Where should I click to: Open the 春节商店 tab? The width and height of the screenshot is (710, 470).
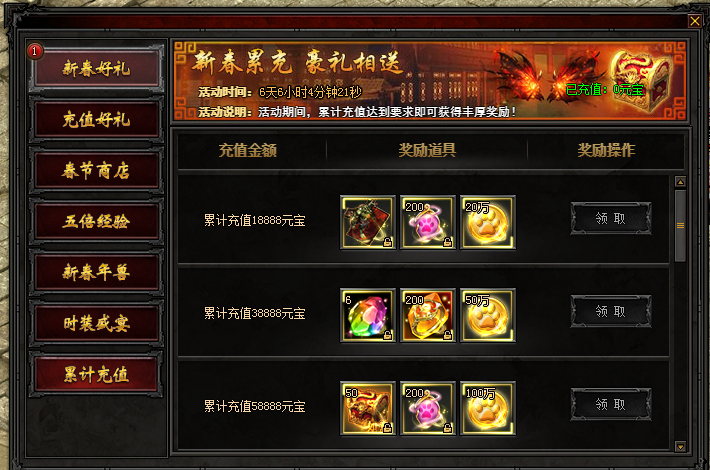click(x=96, y=171)
